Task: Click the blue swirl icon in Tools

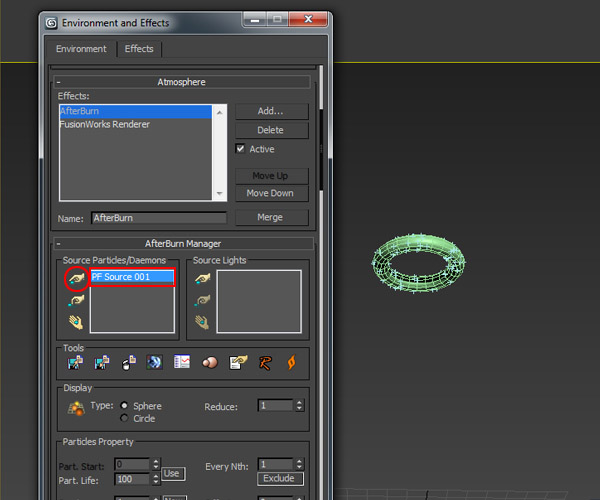Action: click(155, 362)
